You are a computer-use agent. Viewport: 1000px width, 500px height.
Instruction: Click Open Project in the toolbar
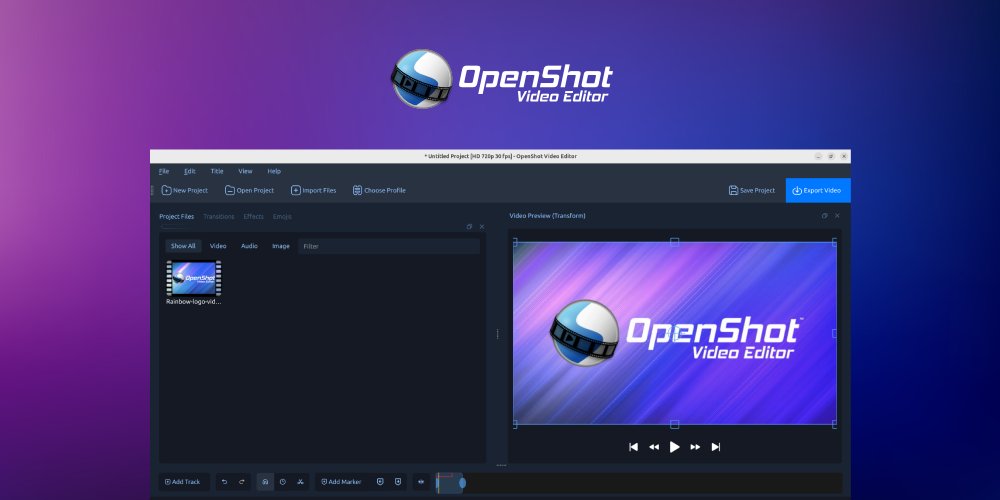249,190
